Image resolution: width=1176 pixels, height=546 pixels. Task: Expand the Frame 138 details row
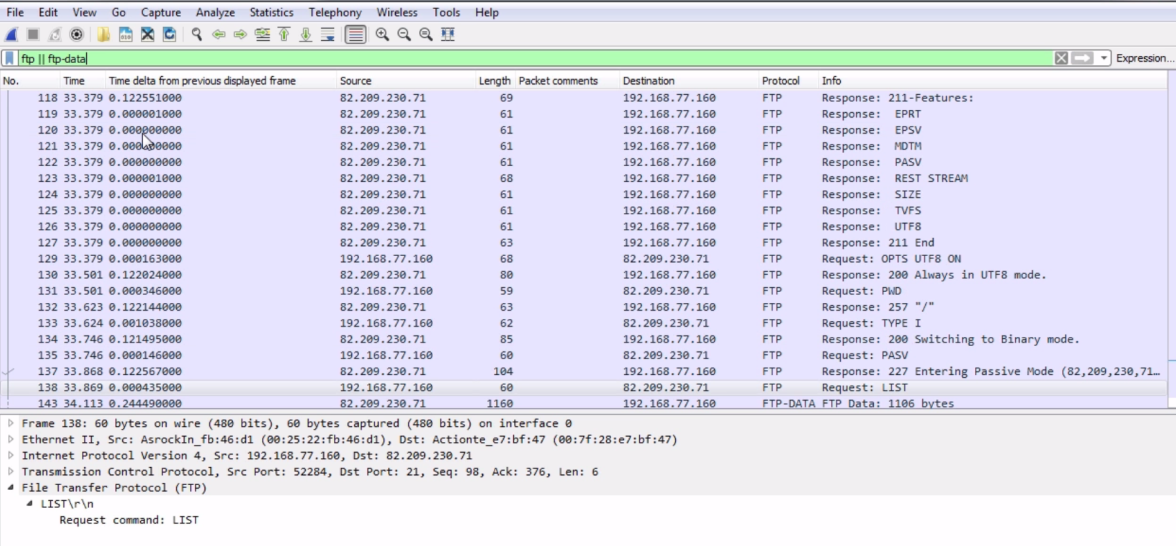11,424
